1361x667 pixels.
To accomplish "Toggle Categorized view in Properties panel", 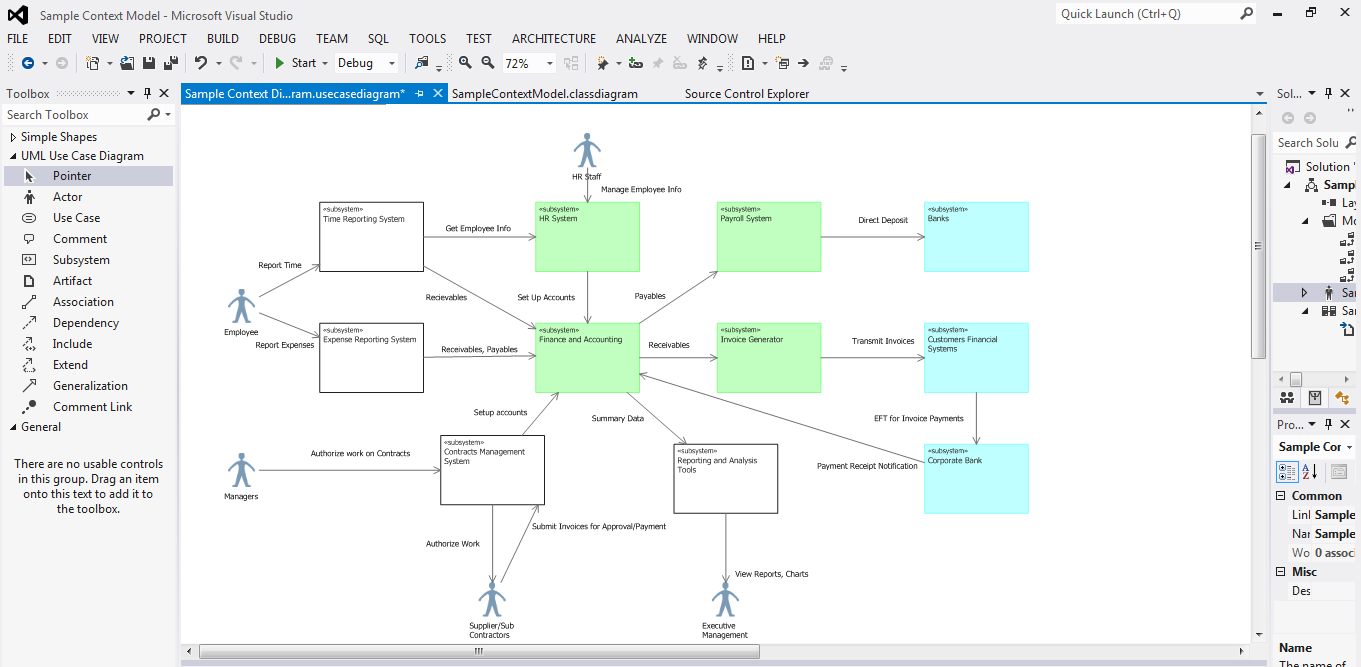I will point(1287,472).
